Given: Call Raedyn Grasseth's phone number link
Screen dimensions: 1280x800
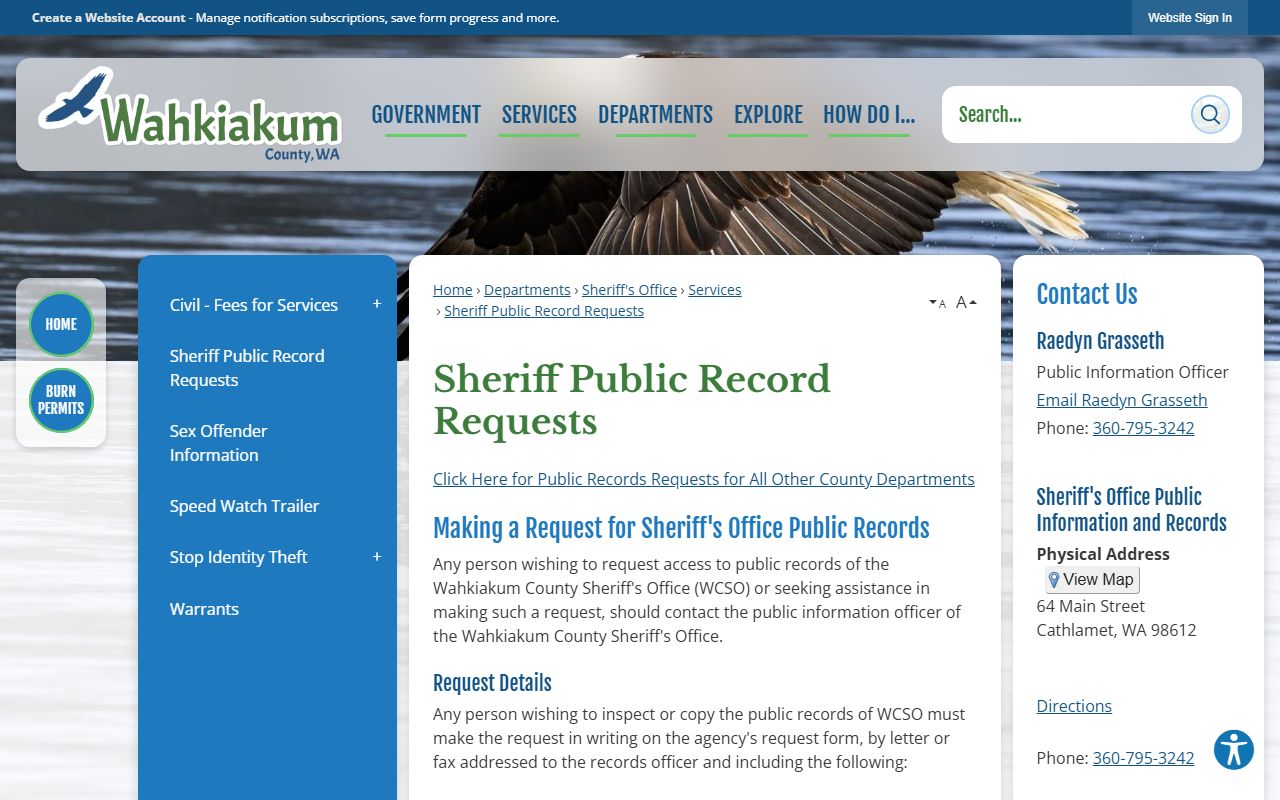Looking at the screenshot, I should click(1143, 428).
